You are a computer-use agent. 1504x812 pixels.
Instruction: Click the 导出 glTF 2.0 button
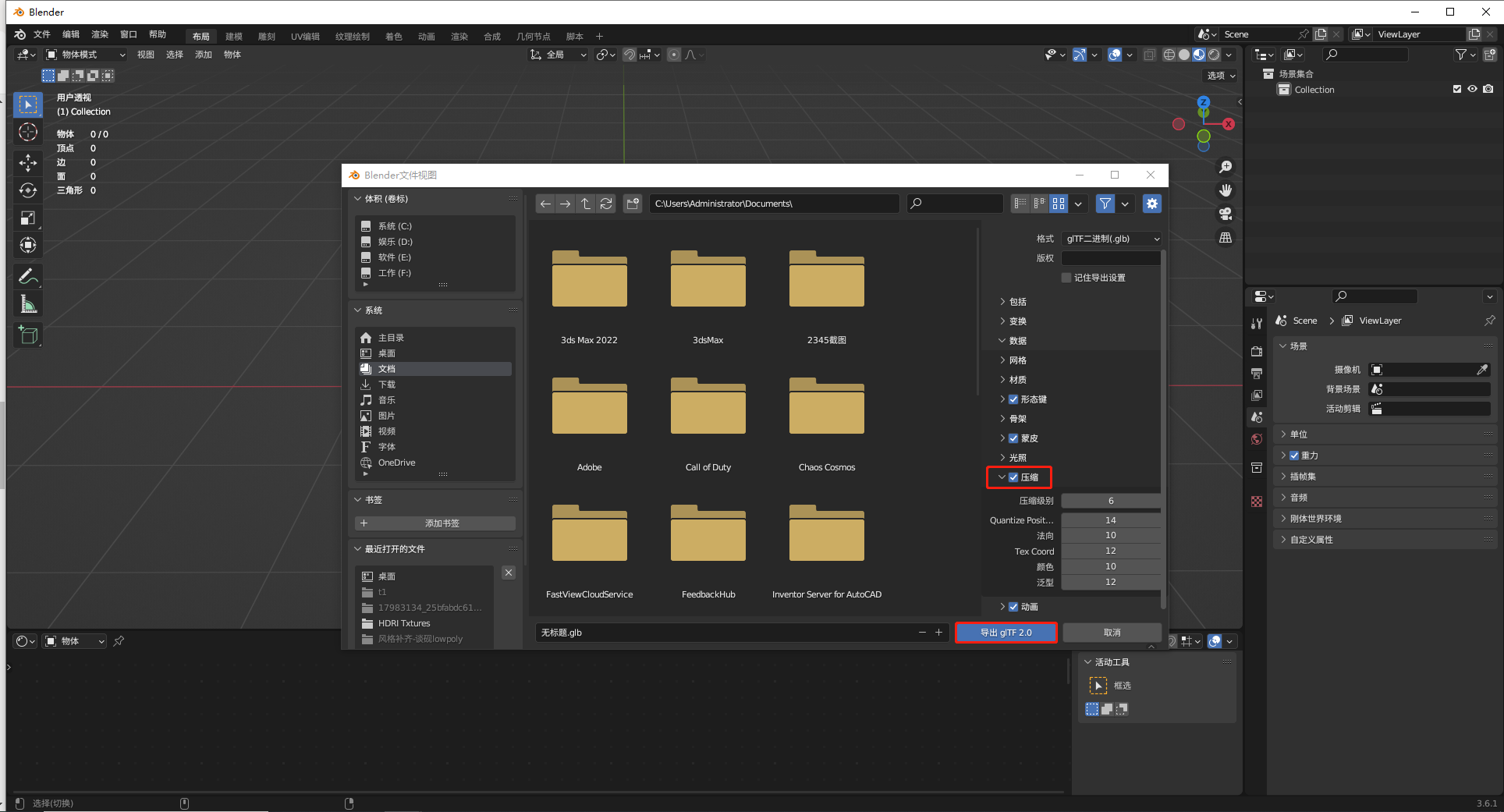pos(1006,633)
